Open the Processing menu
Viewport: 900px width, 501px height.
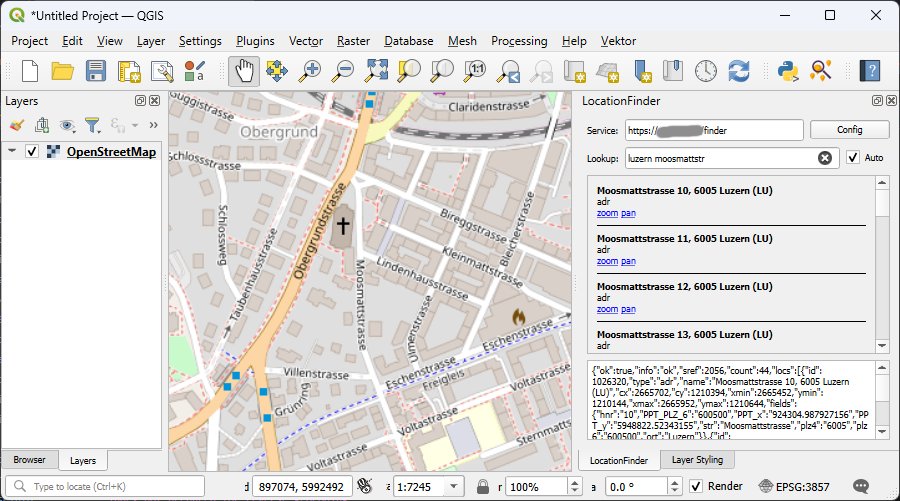[x=519, y=41]
